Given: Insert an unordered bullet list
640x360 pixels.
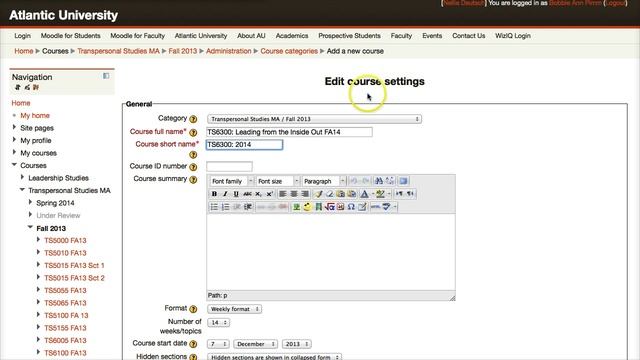Looking at the screenshot, I should click(x=214, y=207).
